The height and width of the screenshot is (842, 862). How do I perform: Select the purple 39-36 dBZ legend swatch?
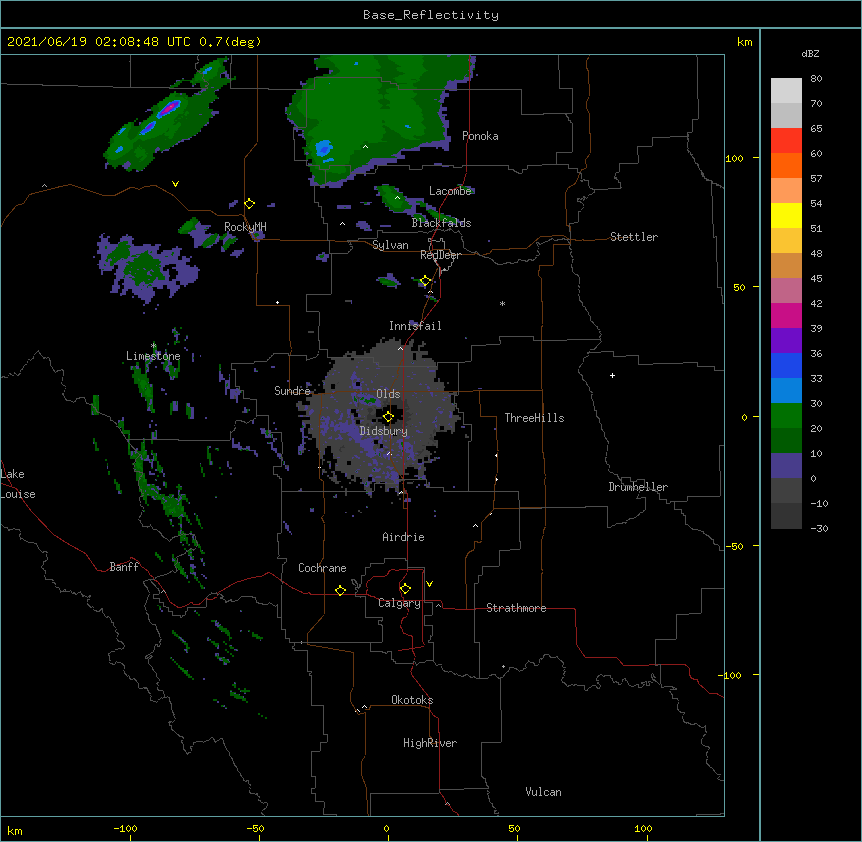pos(786,341)
